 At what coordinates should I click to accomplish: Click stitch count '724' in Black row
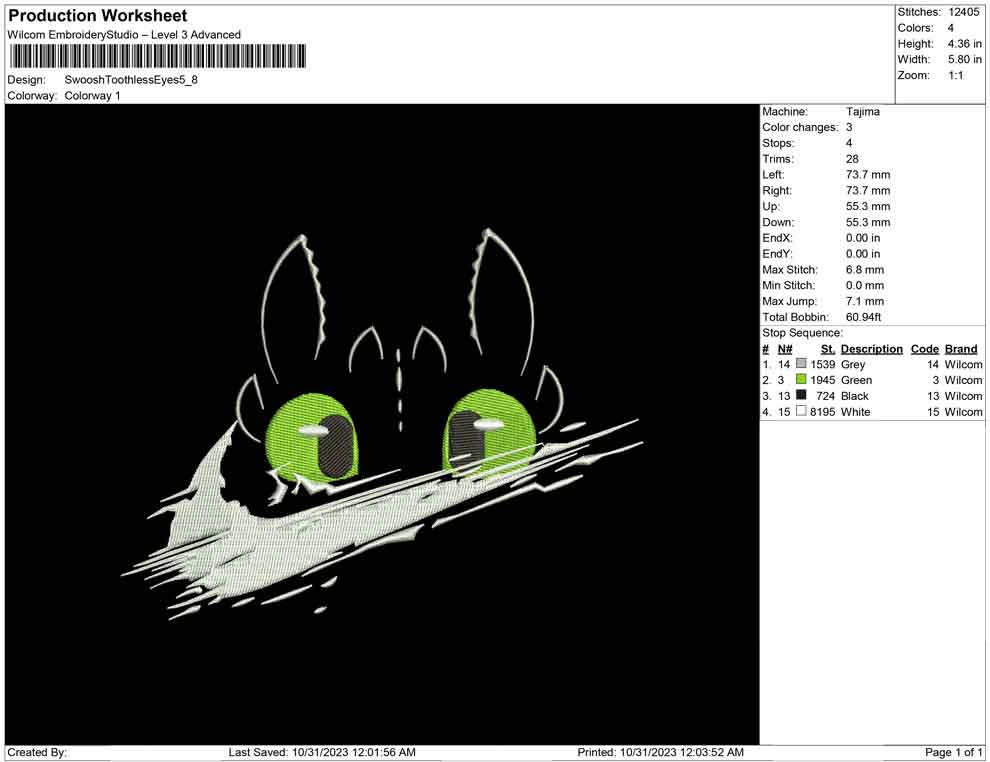(x=826, y=396)
